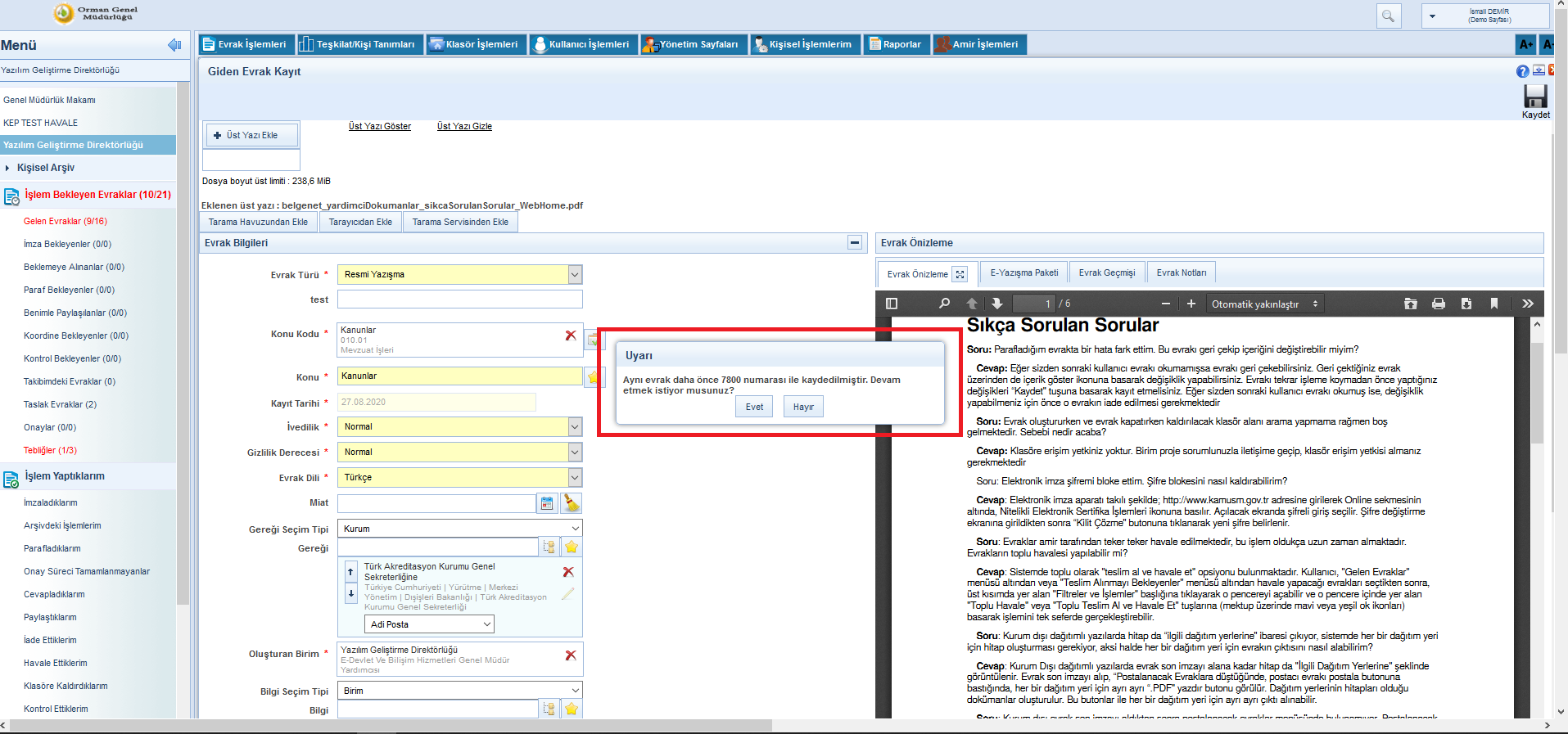Confirm the warning by clicking Evet
1568x734 pixels.
click(753, 407)
